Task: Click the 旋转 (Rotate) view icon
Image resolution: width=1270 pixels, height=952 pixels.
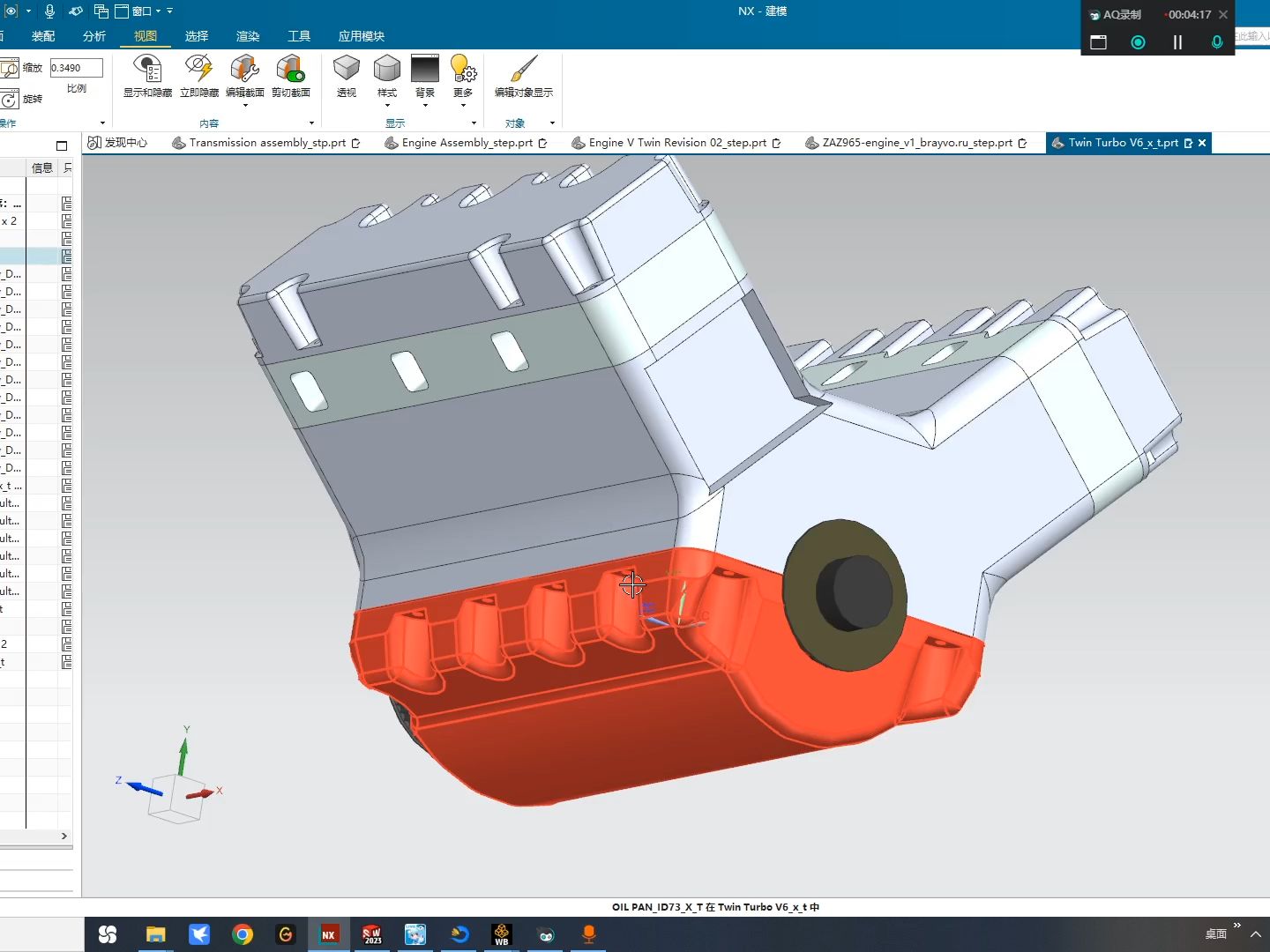Action: click(x=11, y=99)
